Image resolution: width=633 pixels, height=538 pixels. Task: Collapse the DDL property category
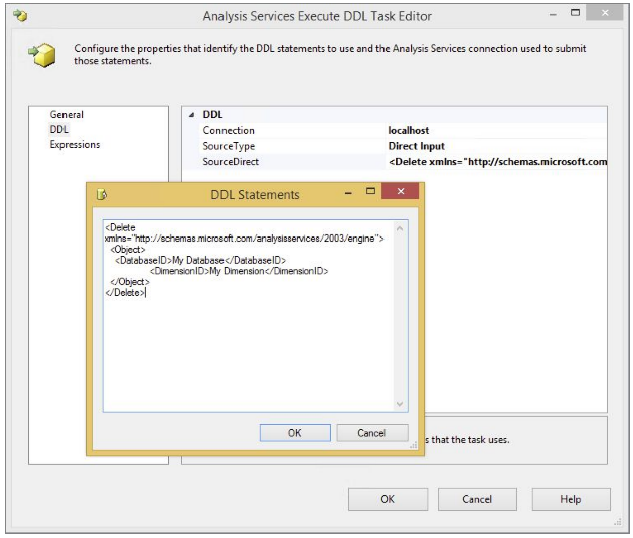191,115
